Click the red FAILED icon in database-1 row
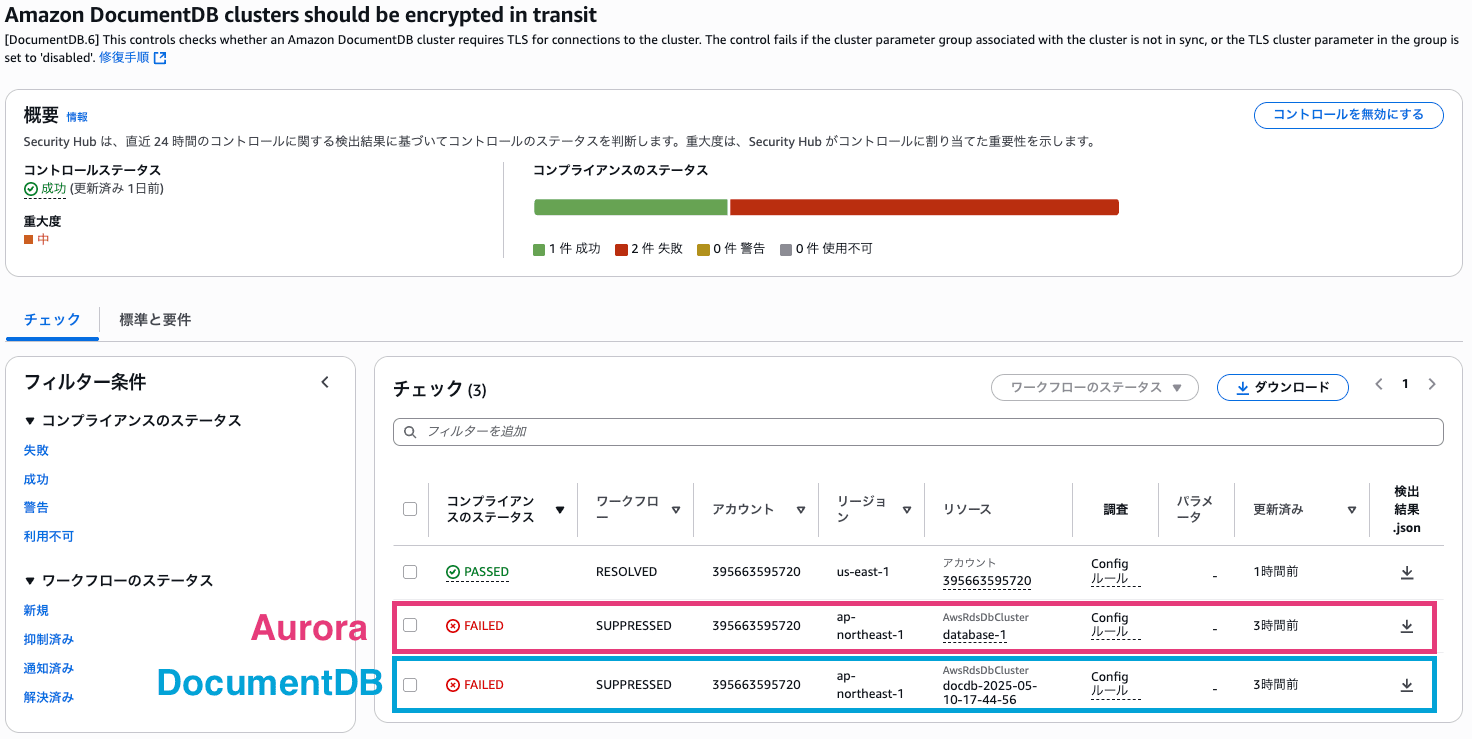1472x739 pixels. 453,626
